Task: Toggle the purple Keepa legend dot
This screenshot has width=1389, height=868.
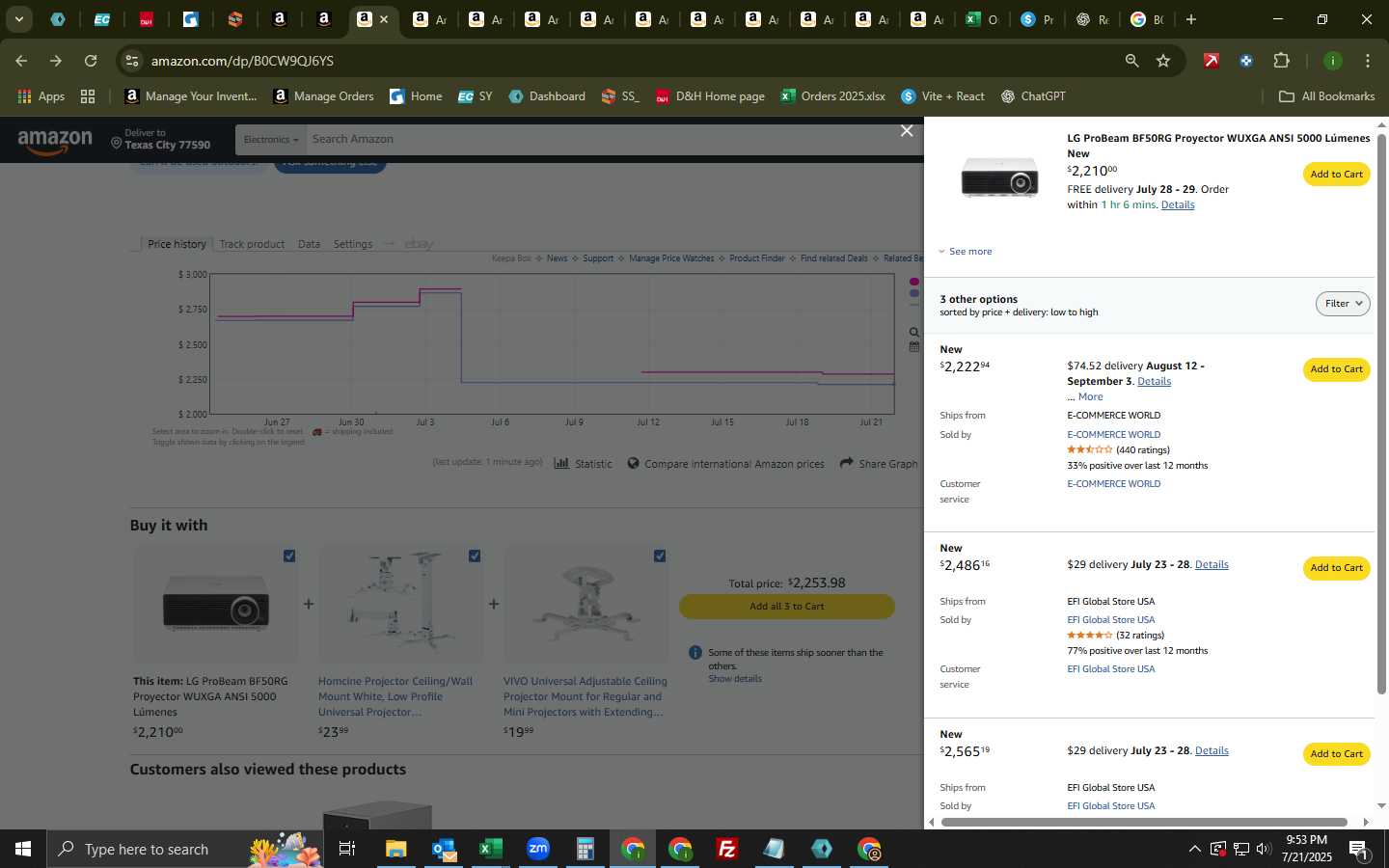Action: tap(914, 283)
